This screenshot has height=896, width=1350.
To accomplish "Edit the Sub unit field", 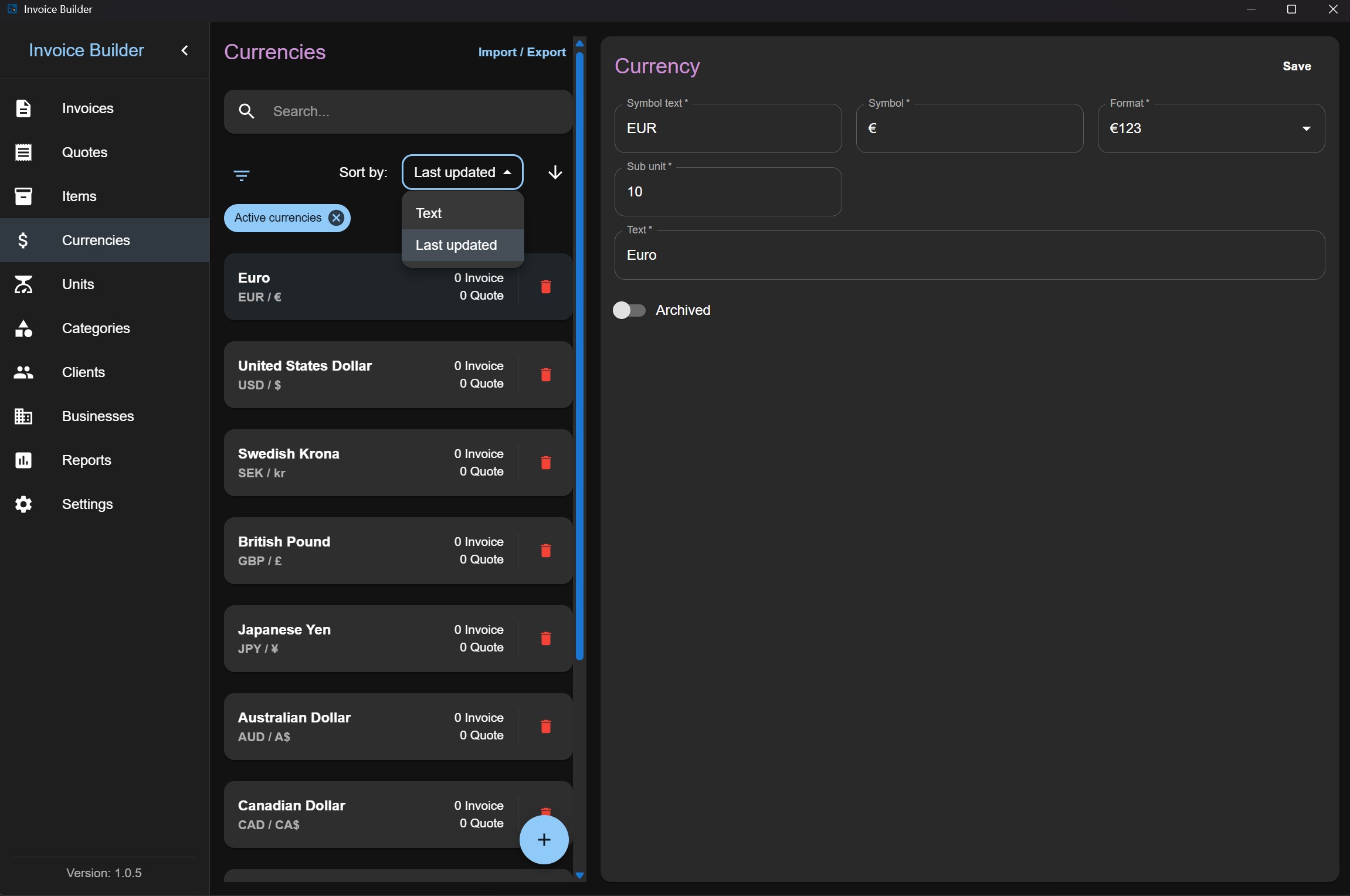I will click(x=728, y=192).
